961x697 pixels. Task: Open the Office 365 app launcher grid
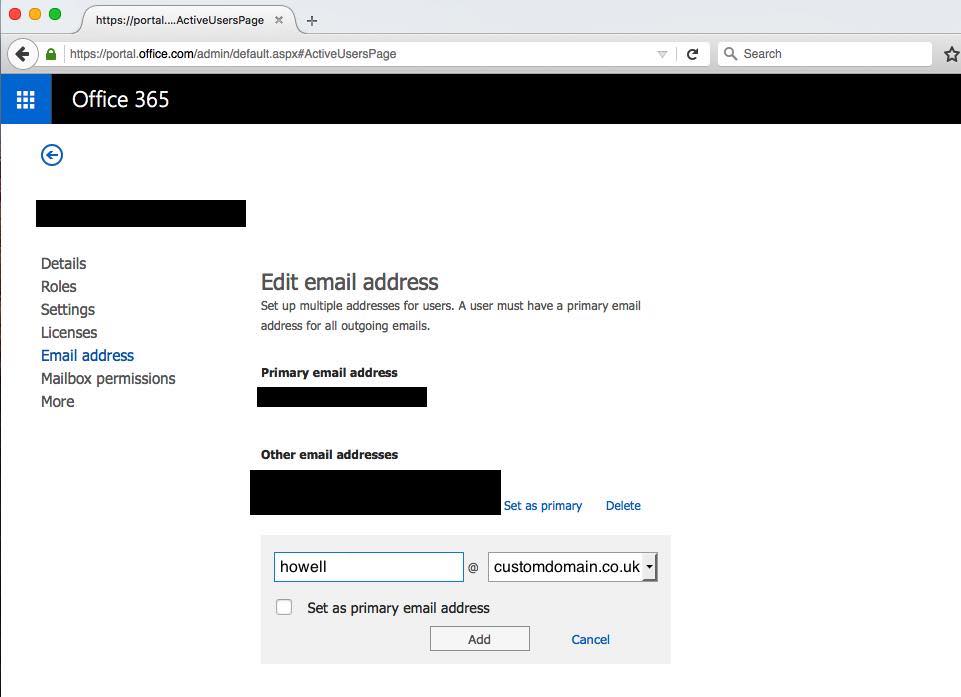point(26,99)
